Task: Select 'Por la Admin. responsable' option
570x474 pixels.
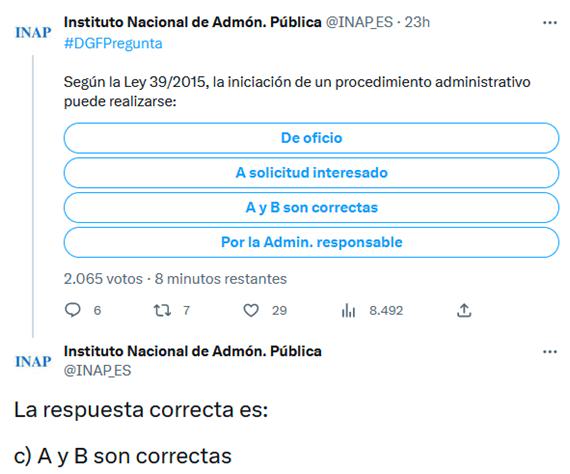Action: click(311, 242)
